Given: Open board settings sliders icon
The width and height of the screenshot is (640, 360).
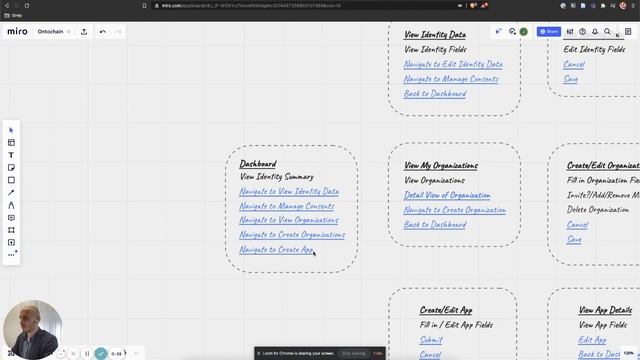Looking at the screenshot, I should (570, 31).
